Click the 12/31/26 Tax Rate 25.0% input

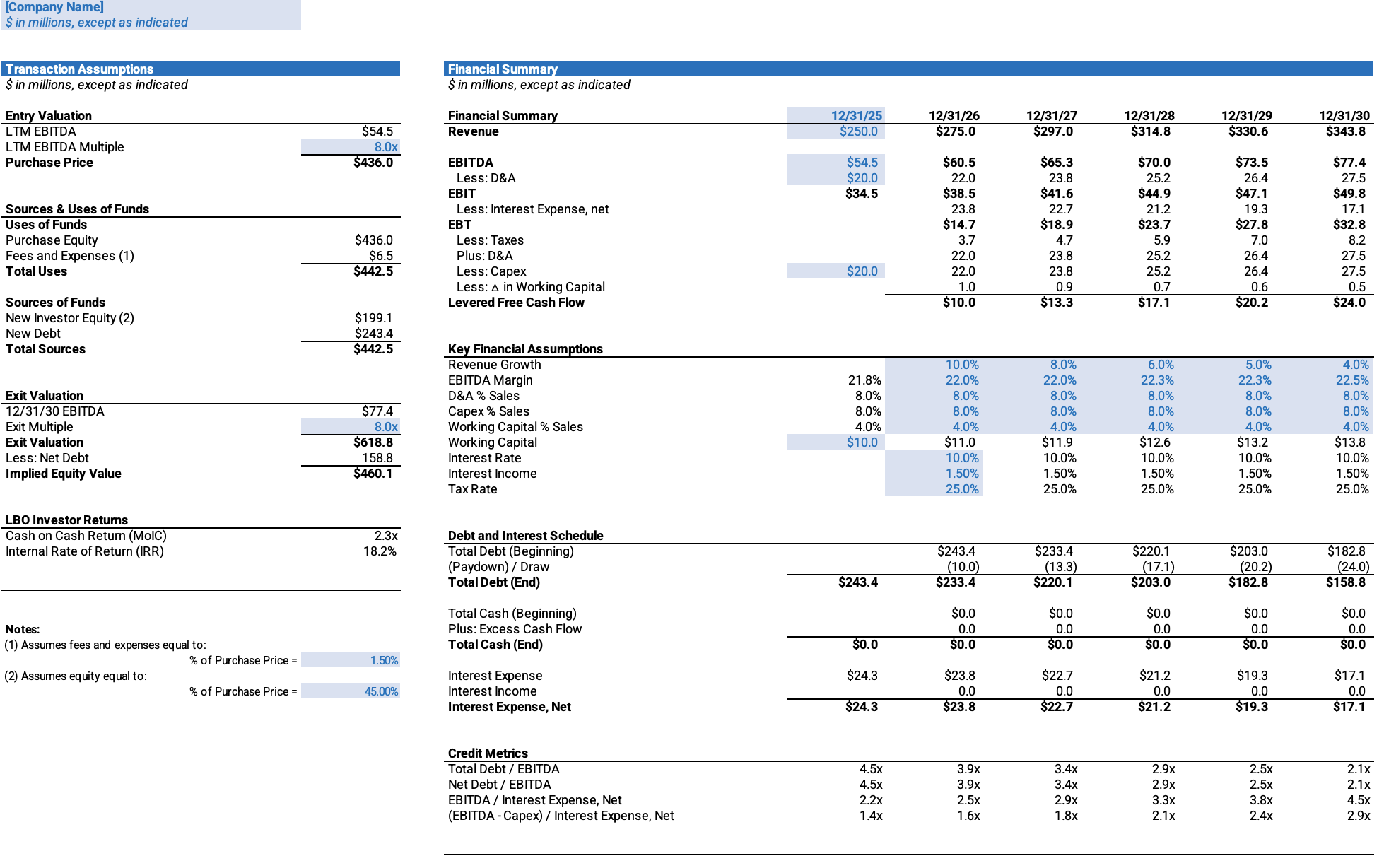pyautogui.click(x=933, y=489)
